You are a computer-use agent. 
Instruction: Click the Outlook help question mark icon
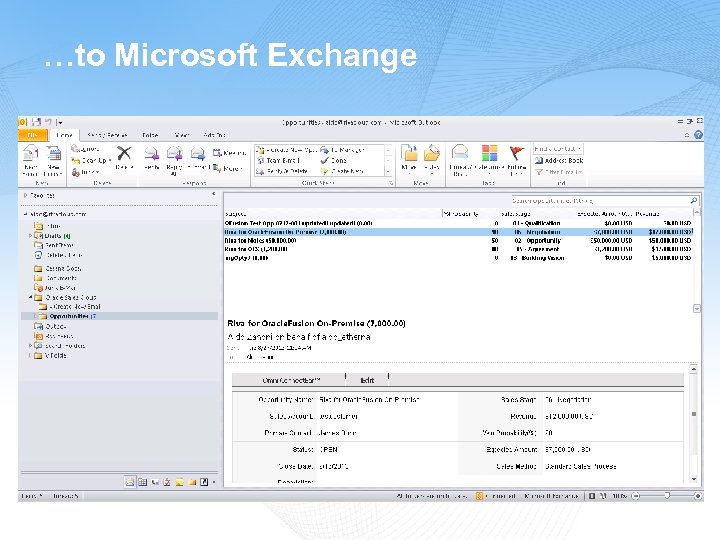tap(698, 135)
